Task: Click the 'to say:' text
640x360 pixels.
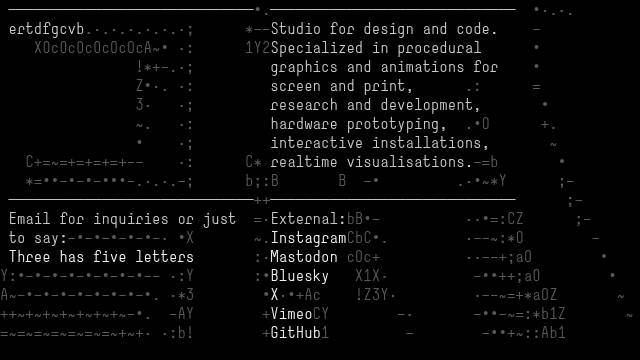Action: click(38, 238)
